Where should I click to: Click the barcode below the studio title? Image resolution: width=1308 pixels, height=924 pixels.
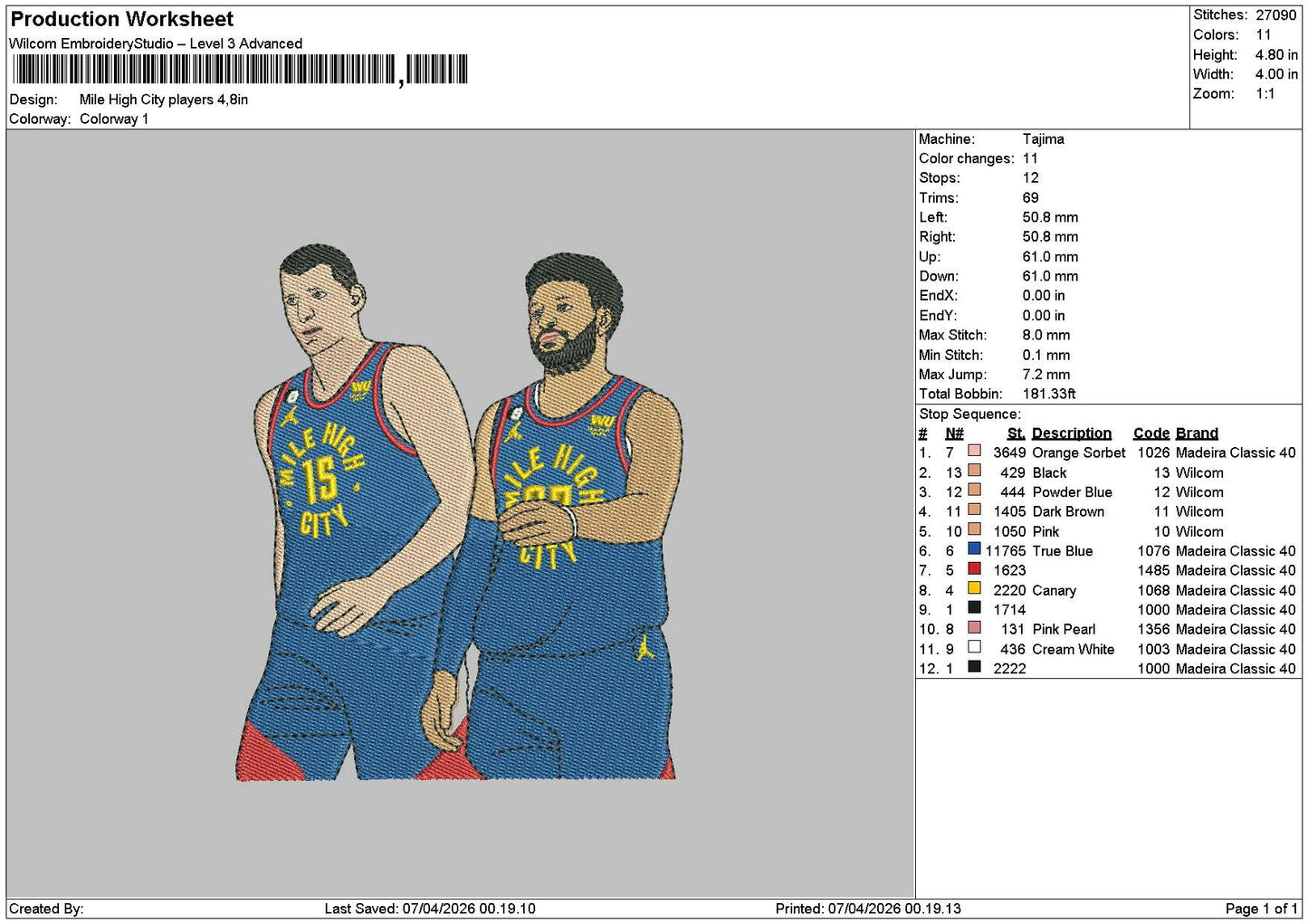(240, 70)
